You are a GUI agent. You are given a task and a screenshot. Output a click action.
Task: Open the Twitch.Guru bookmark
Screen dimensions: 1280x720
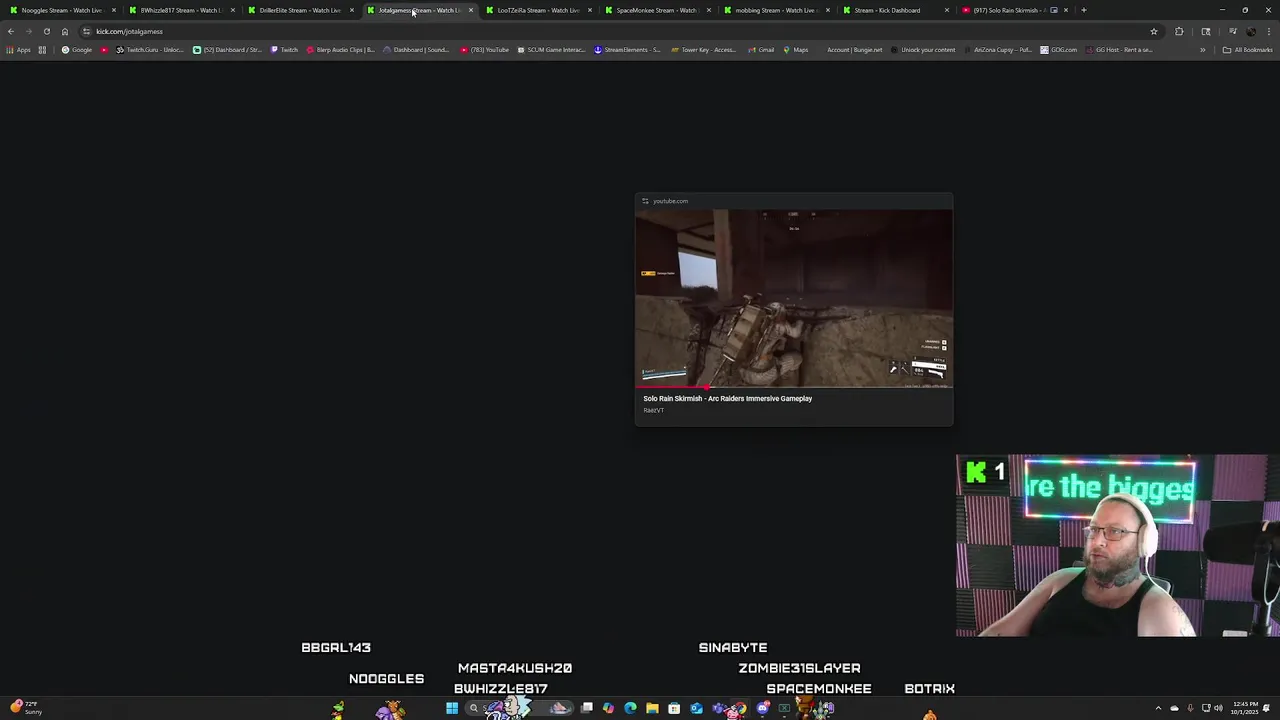point(150,50)
